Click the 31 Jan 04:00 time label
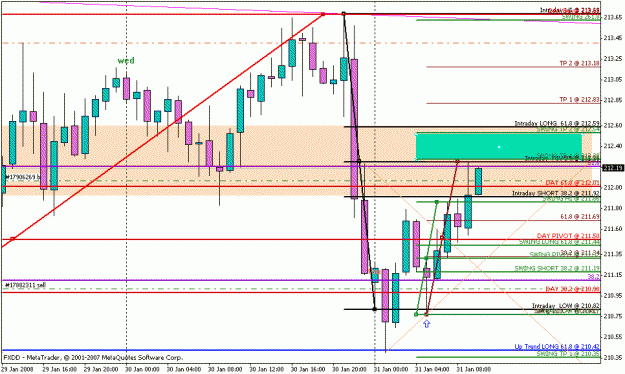This screenshot has height=374, width=625. coord(432,369)
